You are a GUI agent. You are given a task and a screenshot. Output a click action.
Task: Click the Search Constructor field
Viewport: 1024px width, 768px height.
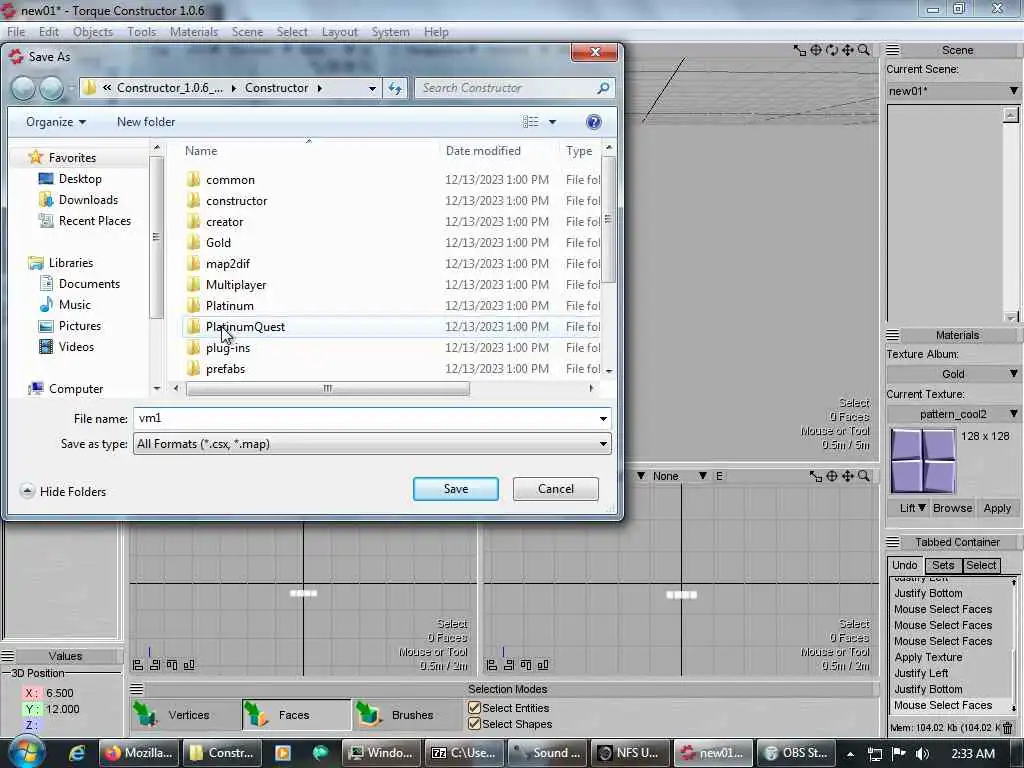tap(515, 88)
